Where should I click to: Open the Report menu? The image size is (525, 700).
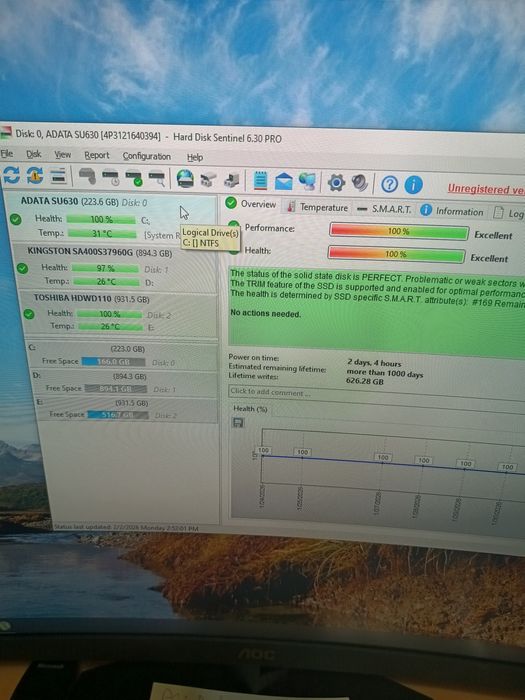(x=97, y=155)
